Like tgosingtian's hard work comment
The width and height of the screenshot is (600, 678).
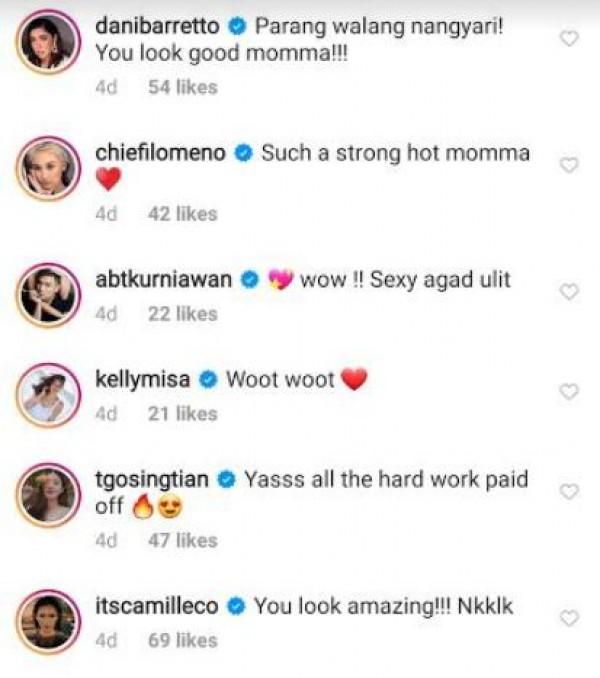(x=569, y=492)
